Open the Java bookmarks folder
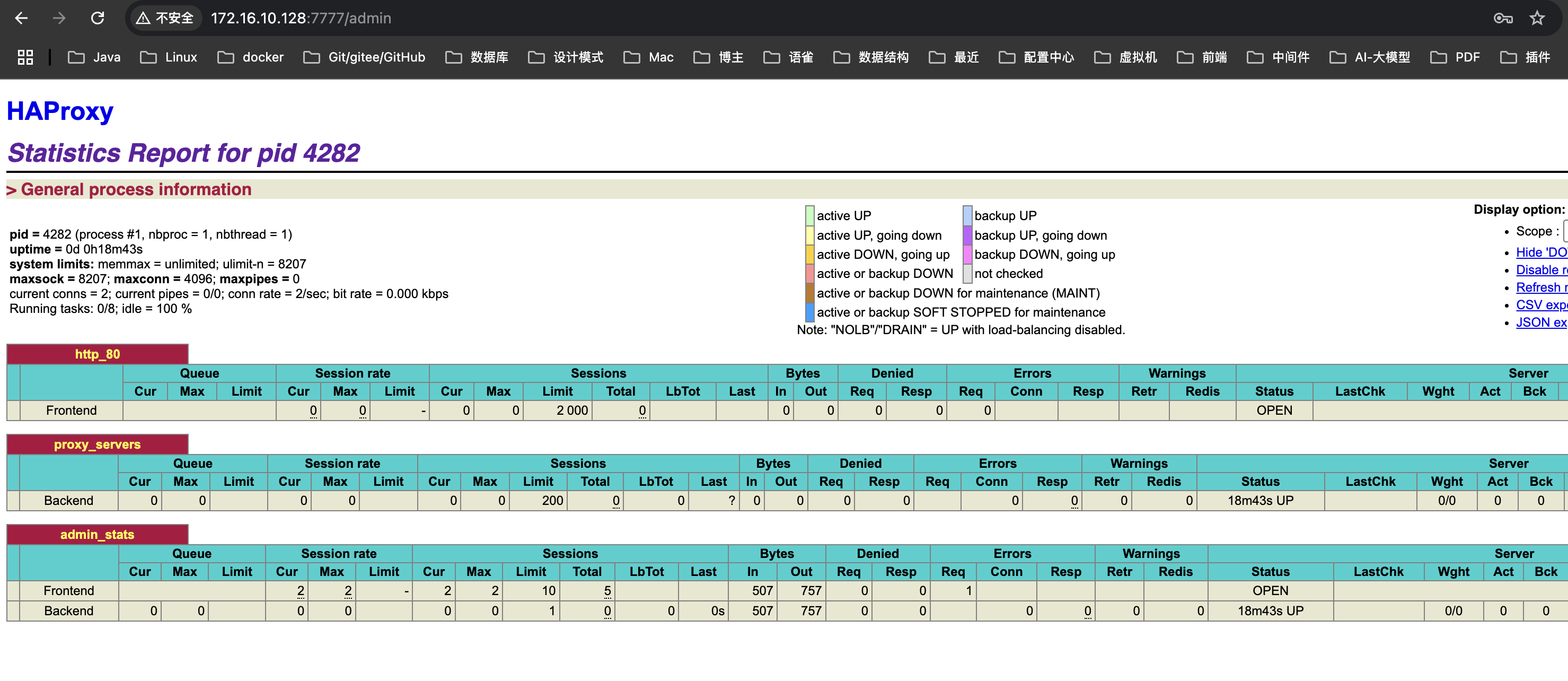The image size is (1568, 681). click(94, 57)
